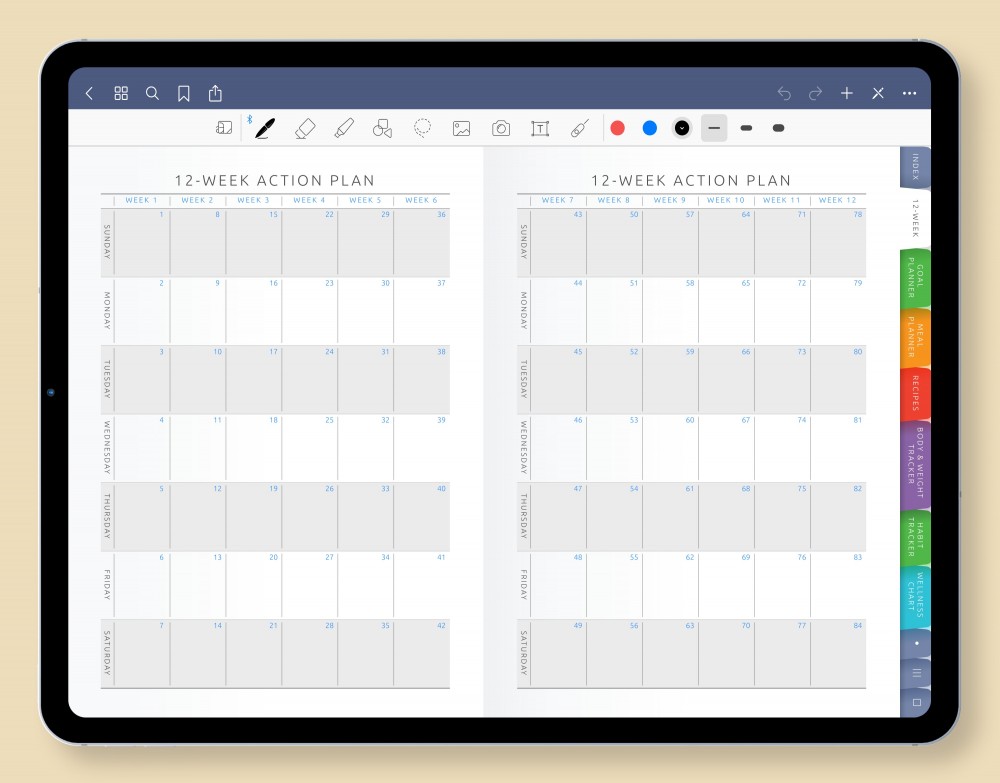Tap the day 32 Wednesday cell
The width and height of the screenshot is (1000, 783).
click(x=365, y=448)
